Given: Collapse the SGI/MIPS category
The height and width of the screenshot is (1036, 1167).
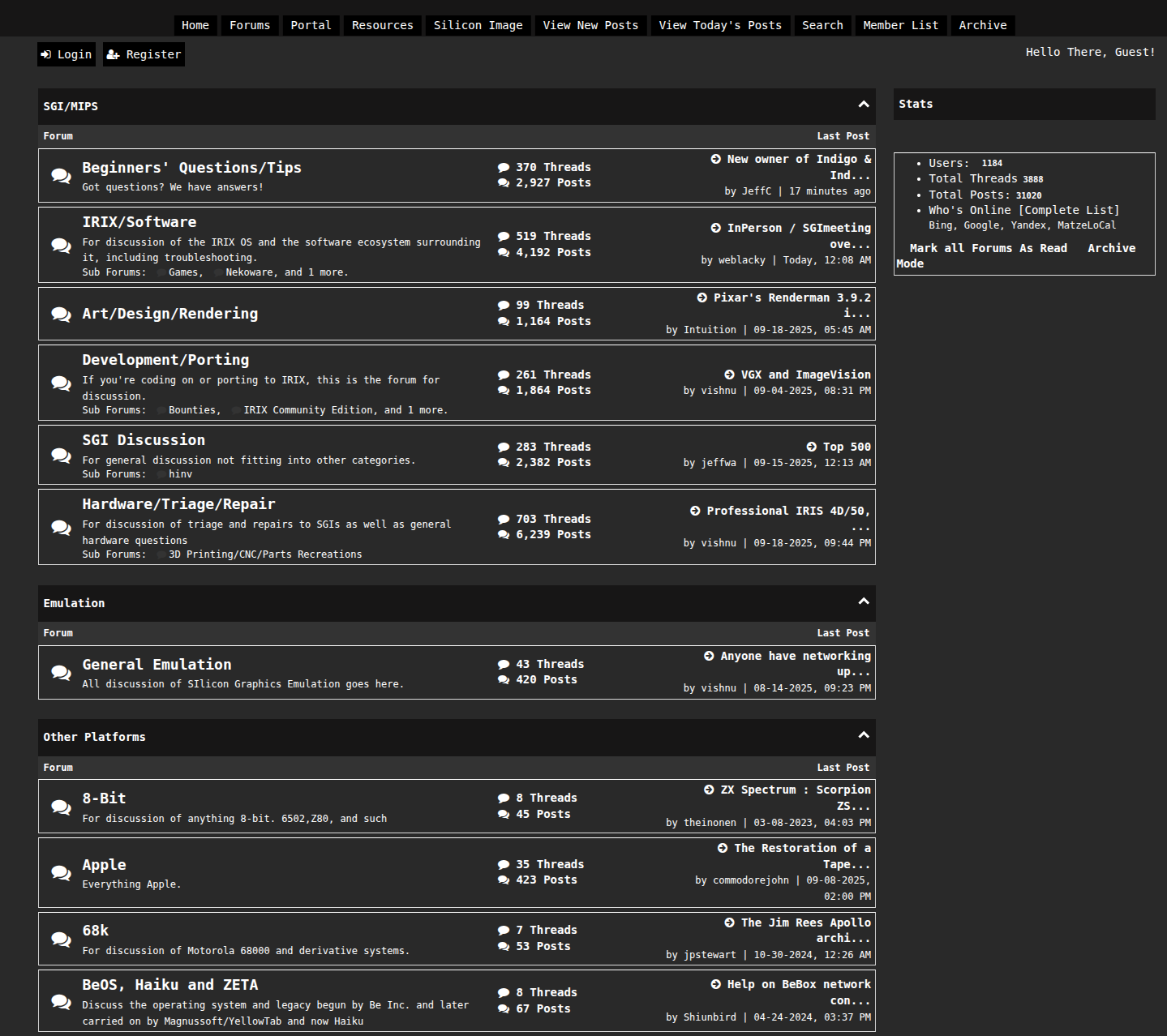Looking at the screenshot, I should pyautogui.click(x=863, y=105).
